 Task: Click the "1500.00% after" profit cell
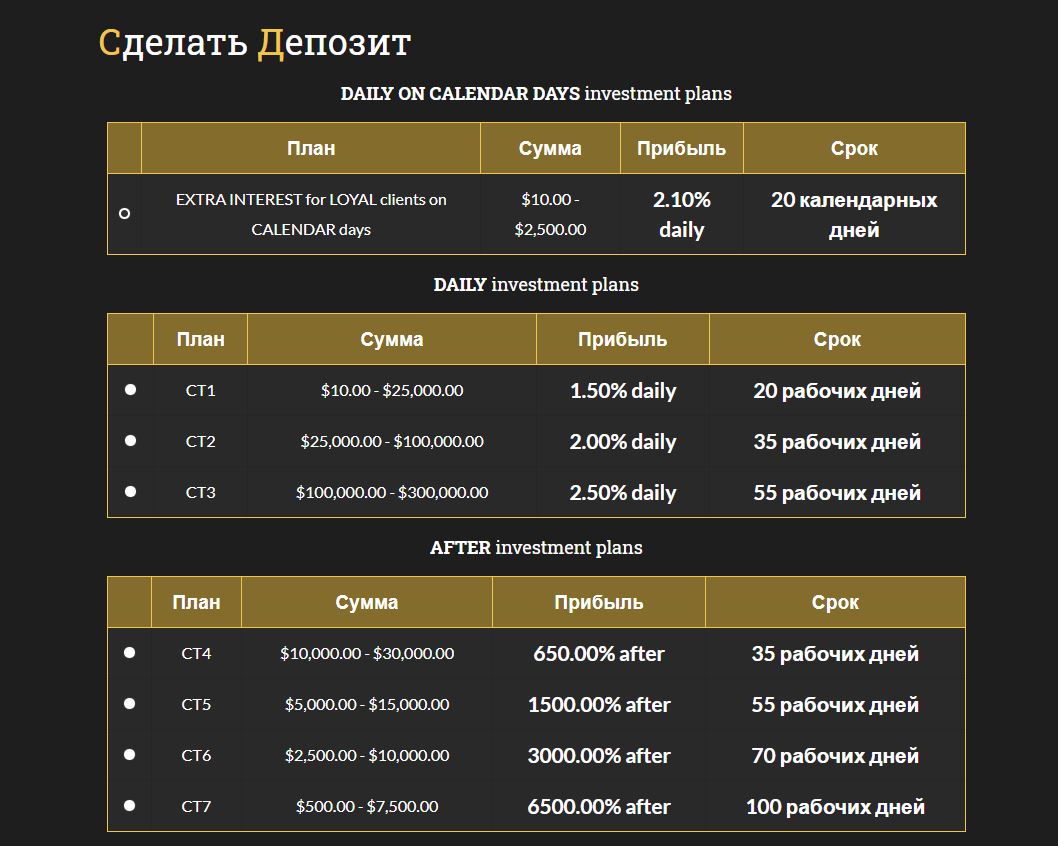(x=599, y=704)
